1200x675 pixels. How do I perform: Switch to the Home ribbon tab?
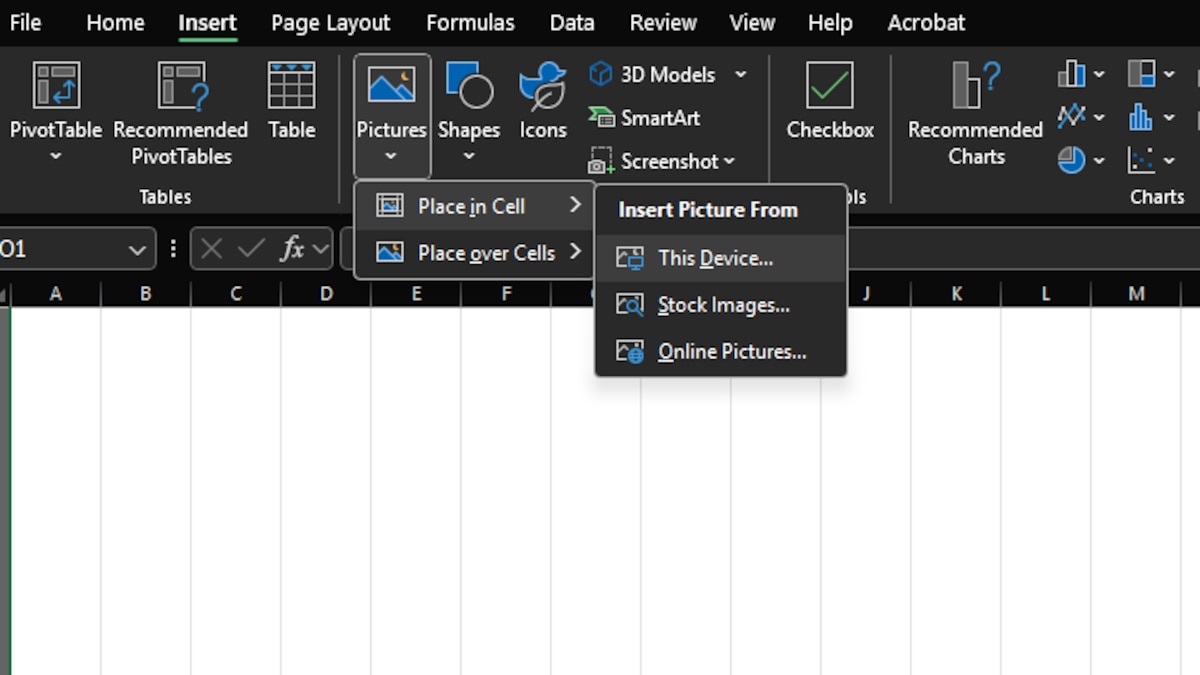click(115, 22)
